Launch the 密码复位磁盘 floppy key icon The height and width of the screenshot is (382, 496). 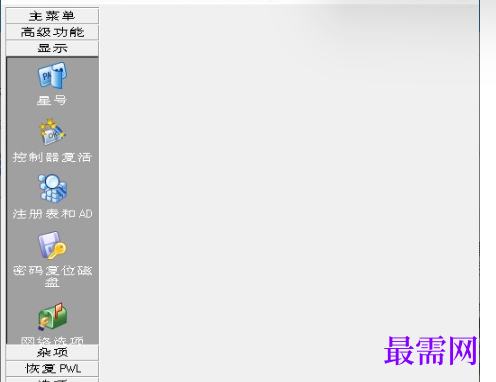tap(52, 246)
